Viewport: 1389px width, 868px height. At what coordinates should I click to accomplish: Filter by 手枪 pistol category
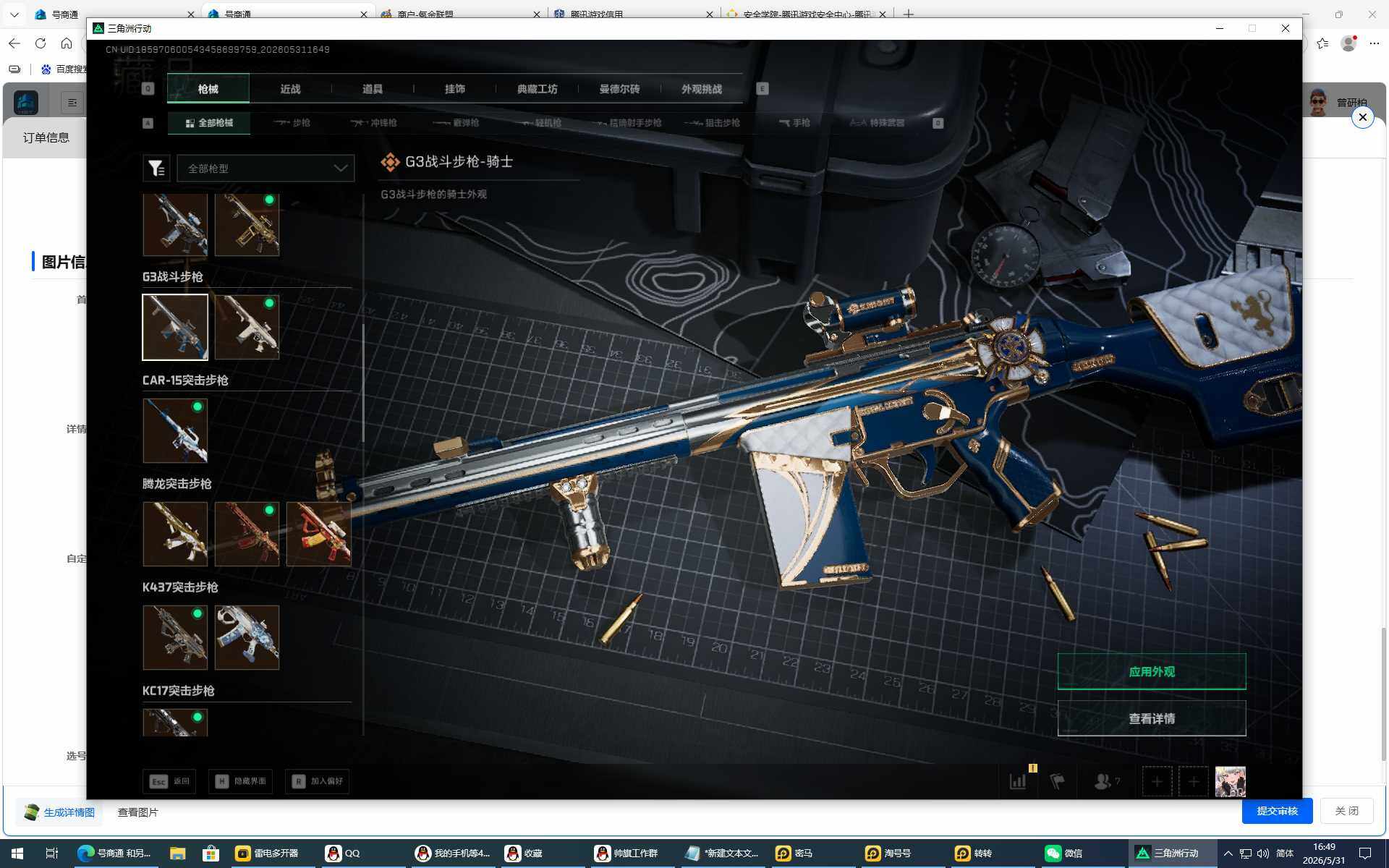point(794,123)
